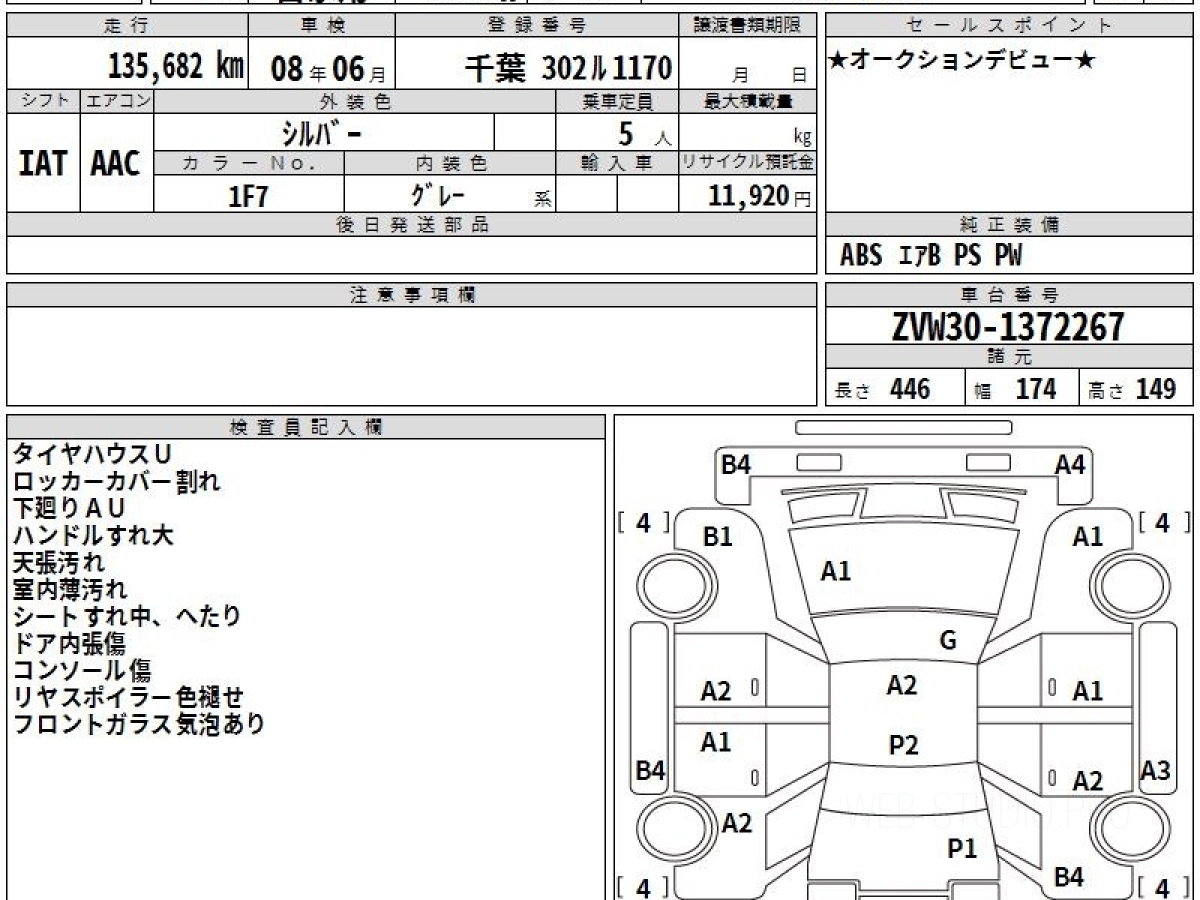Select the note ドア内張傷
This screenshot has height=900, width=1200.
[70, 643]
